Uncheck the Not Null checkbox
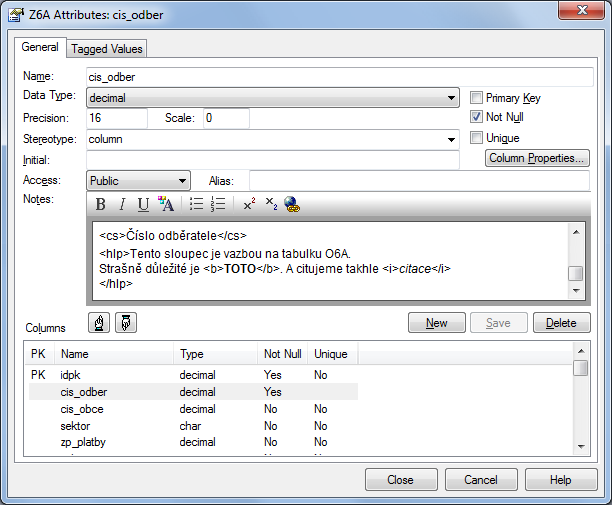Viewport: 612px width, 505px height. click(477, 117)
